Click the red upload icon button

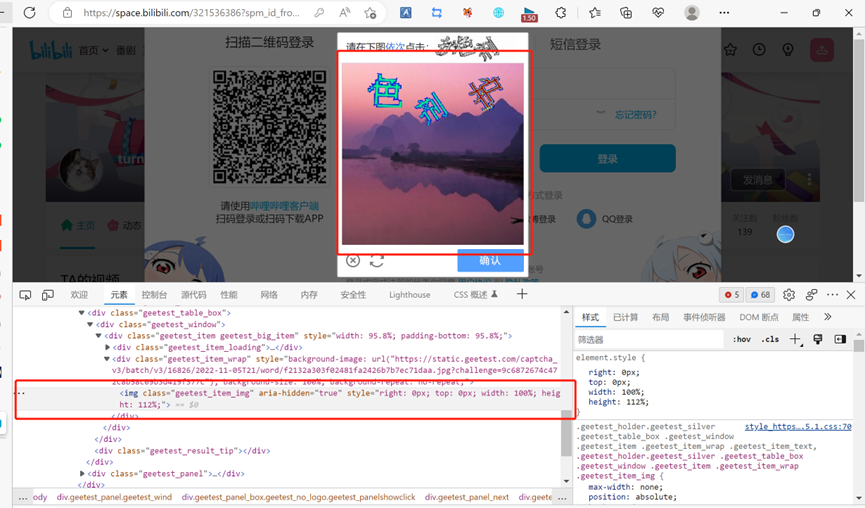click(x=822, y=50)
